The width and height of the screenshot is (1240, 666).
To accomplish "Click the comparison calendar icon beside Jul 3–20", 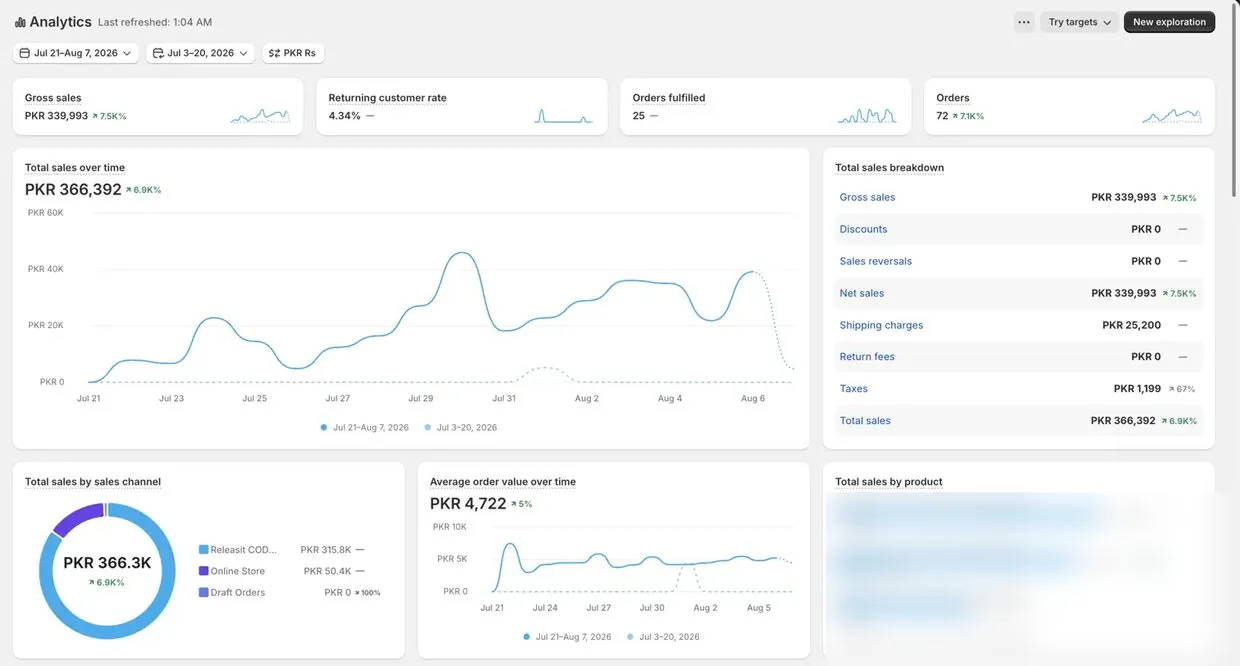I will [x=158, y=53].
